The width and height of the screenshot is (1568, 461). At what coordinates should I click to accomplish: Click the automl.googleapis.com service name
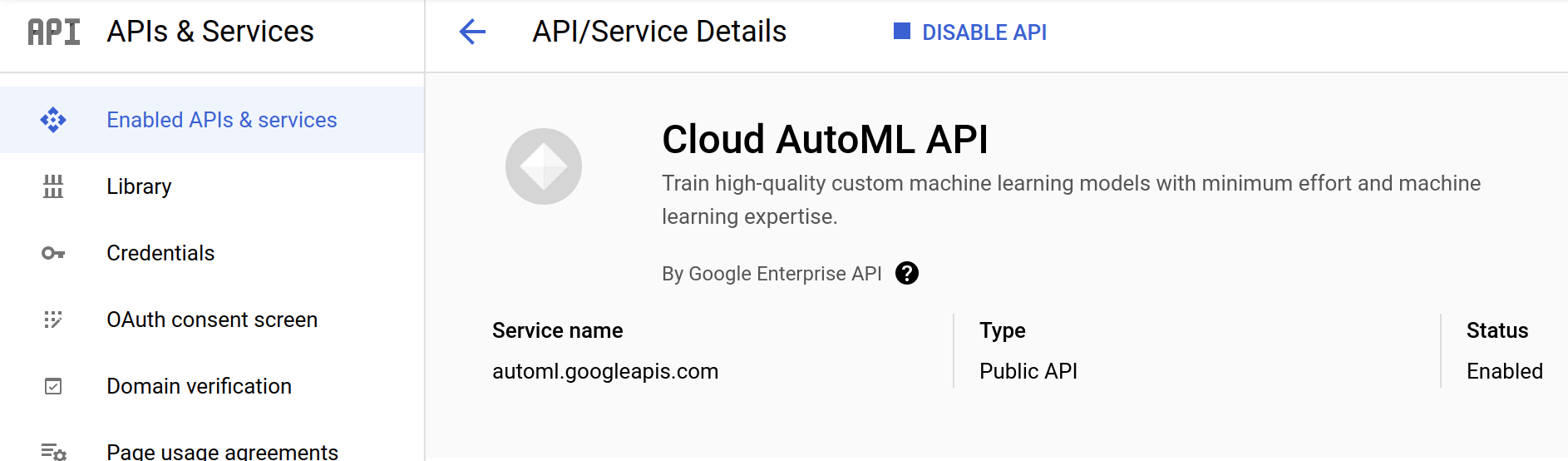pyautogui.click(x=605, y=371)
